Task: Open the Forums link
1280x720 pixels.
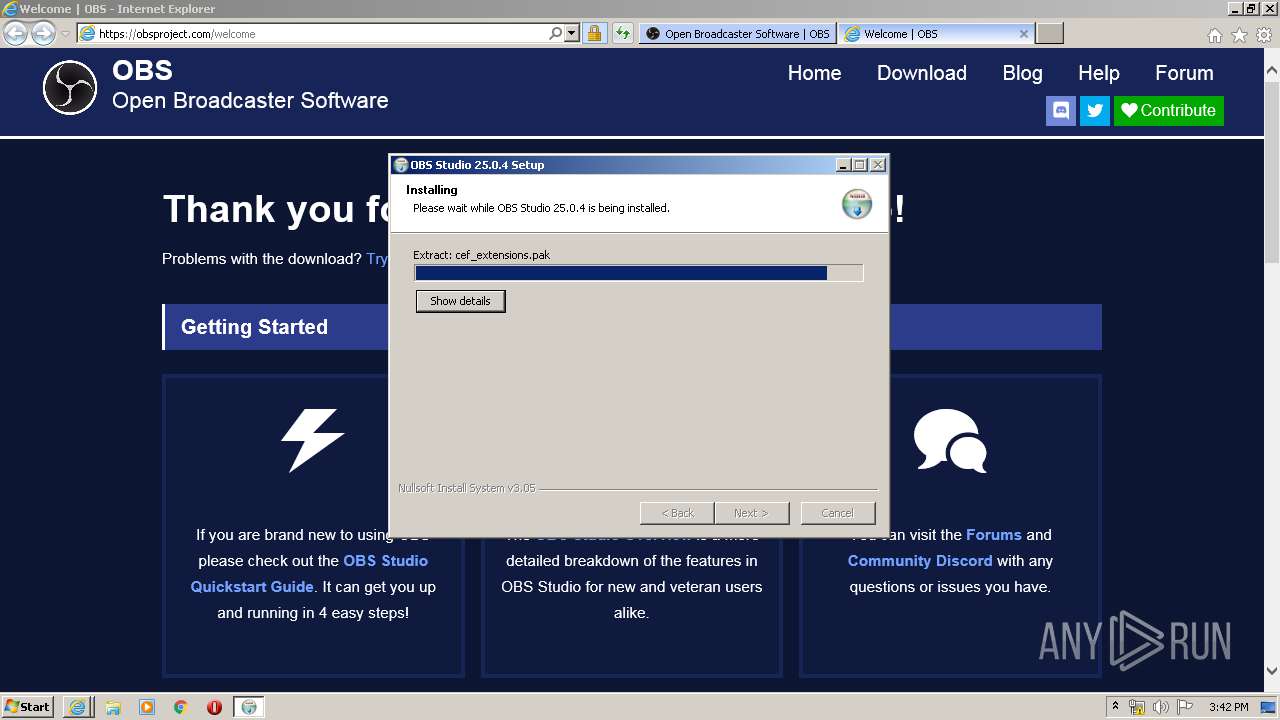Action: click(994, 535)
